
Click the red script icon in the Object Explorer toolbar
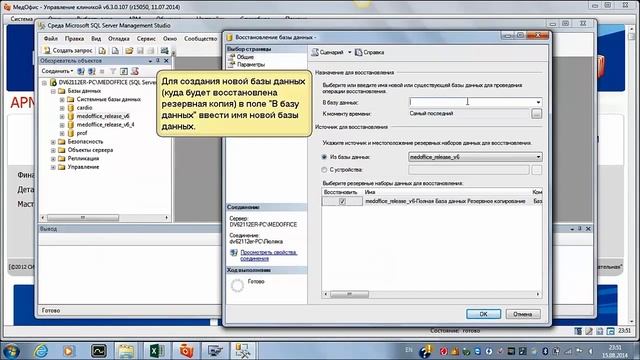[x=135, y=71]
